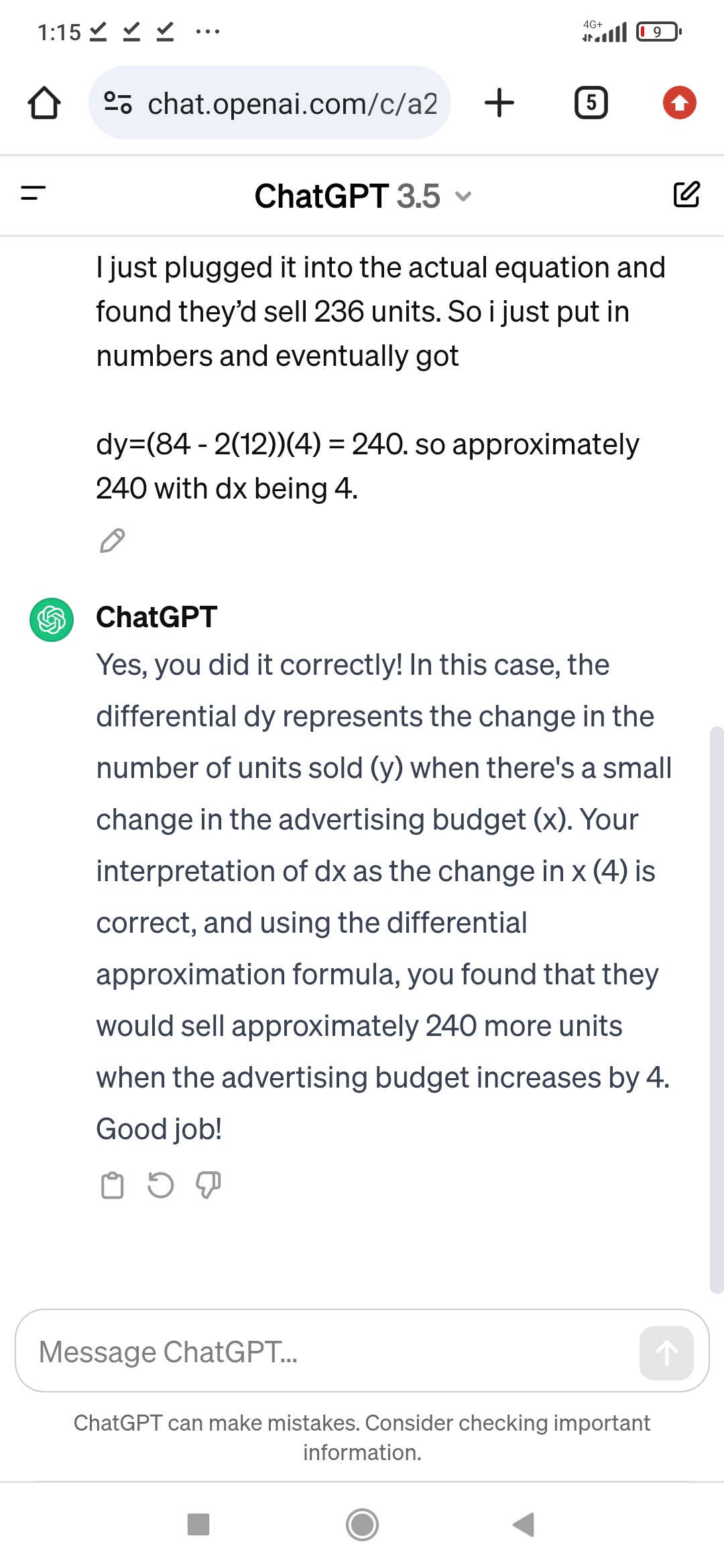Screen dimensions: 724x1568
Task: Click the chat.openai.com address bar
Action: [269, 103]
